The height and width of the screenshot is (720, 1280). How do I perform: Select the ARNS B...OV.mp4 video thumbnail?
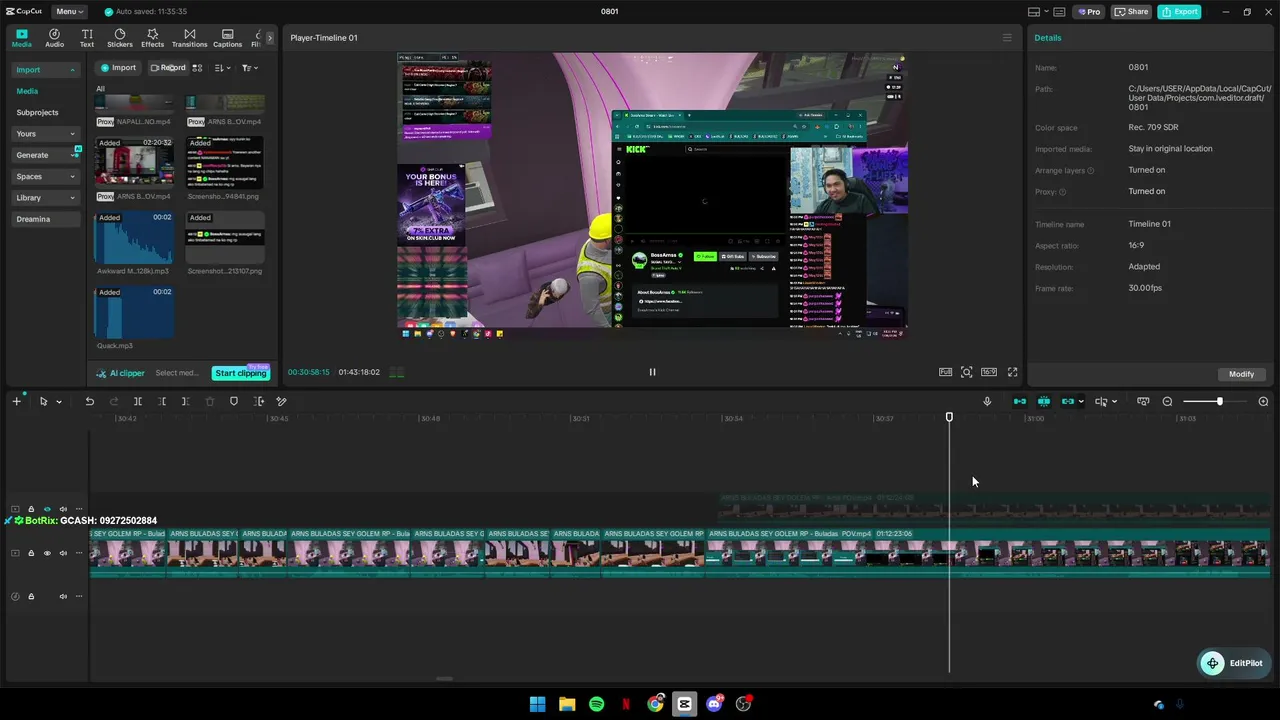pos(133,161)
